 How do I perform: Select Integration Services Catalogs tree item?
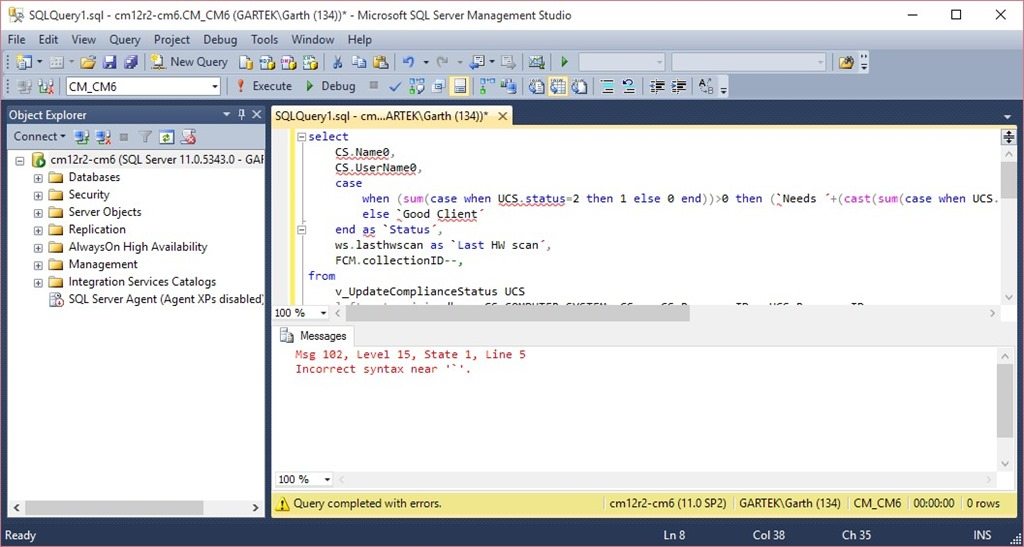(x=142, y=282)
